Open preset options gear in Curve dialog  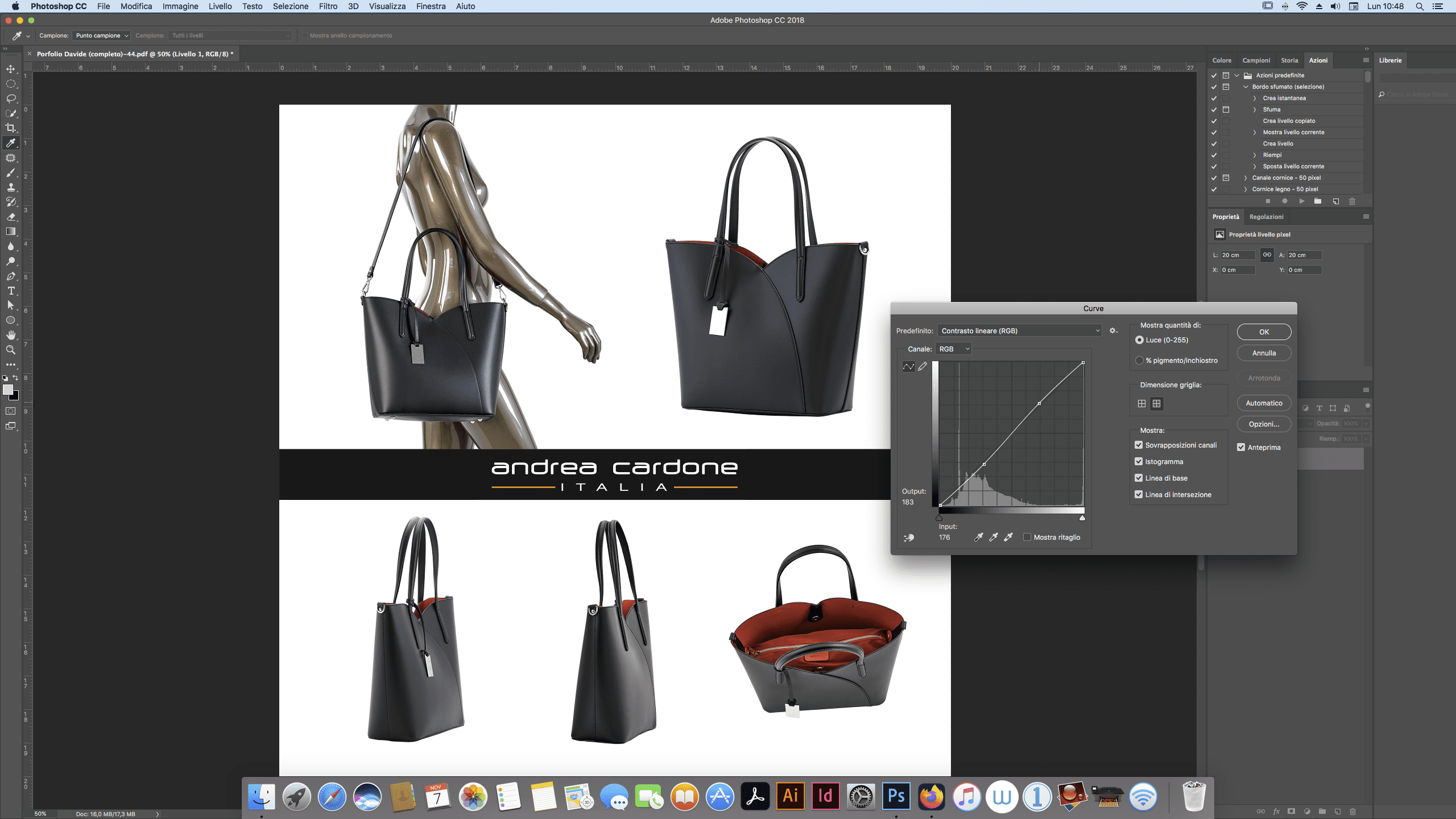[x=1113, y=330]
